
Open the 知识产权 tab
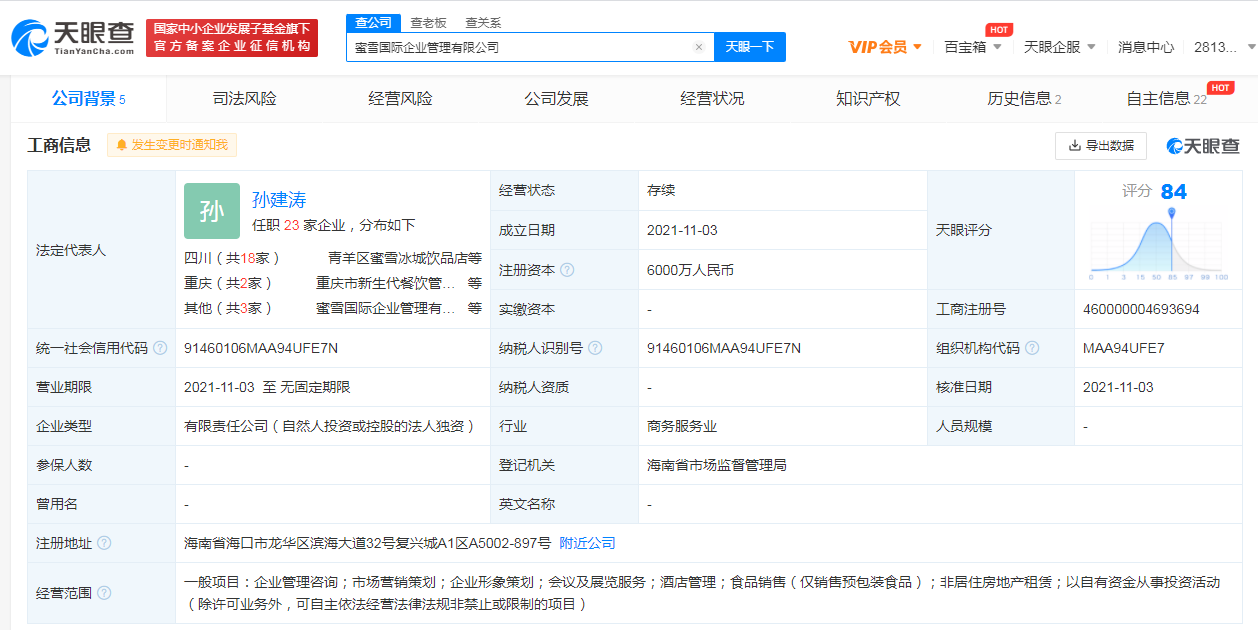(868, 99)
